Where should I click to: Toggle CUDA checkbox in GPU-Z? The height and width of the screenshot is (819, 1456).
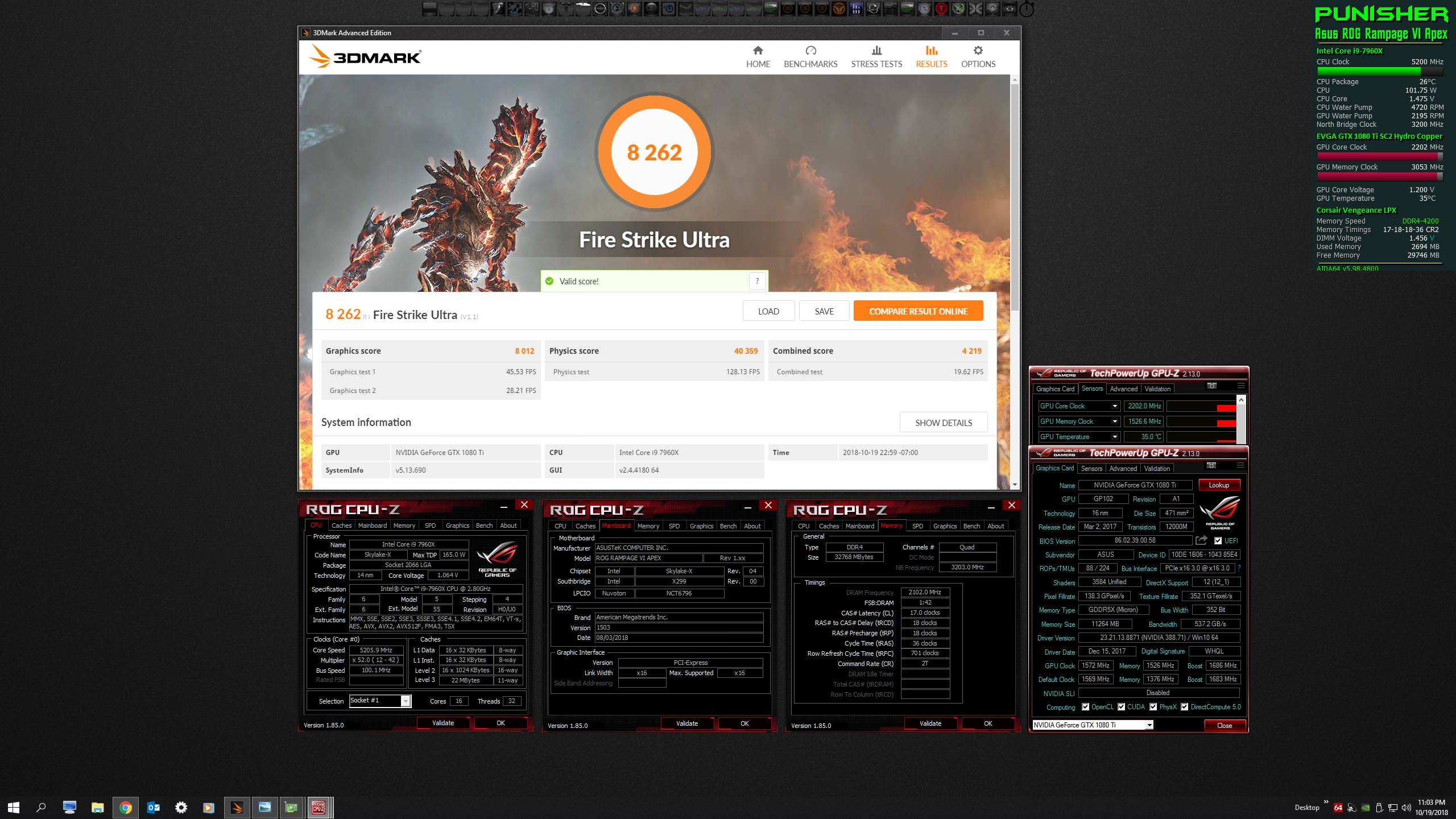[1121, 707]
